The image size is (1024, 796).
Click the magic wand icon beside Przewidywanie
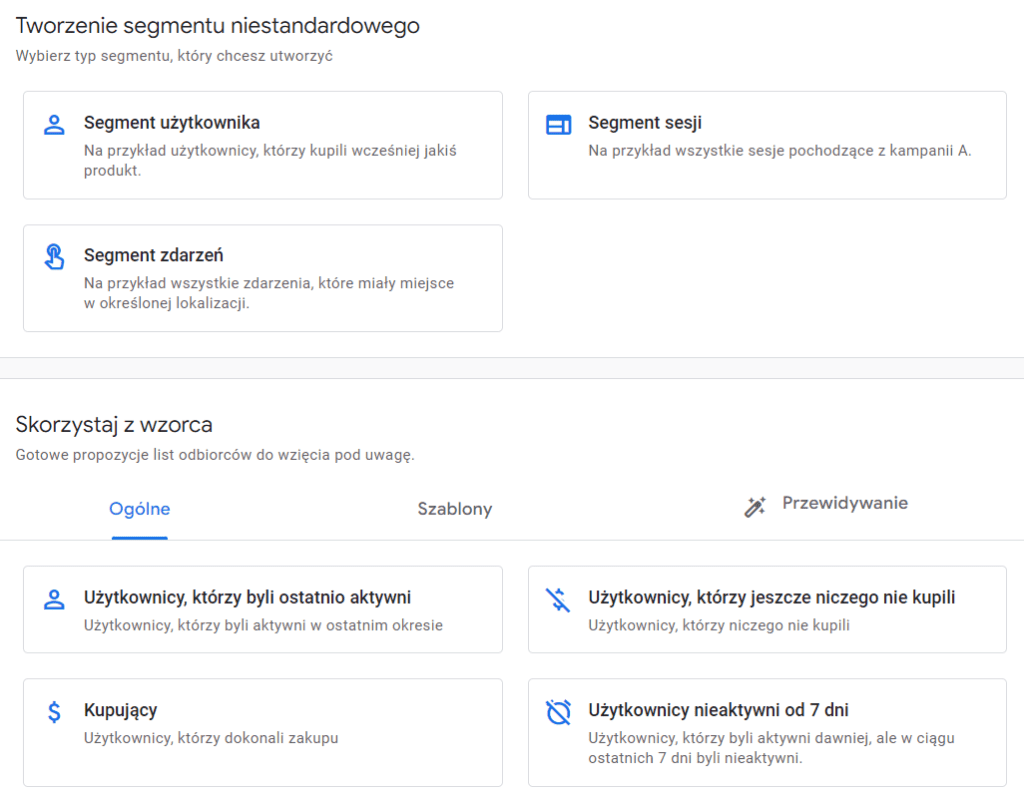pos(755,506)
